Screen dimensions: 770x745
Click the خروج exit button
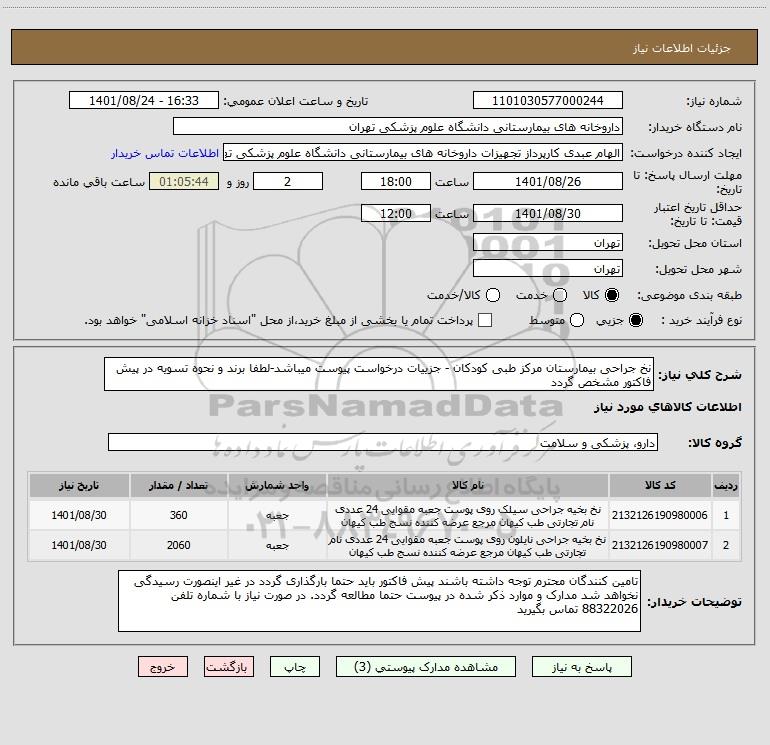[x=163, y=667]
